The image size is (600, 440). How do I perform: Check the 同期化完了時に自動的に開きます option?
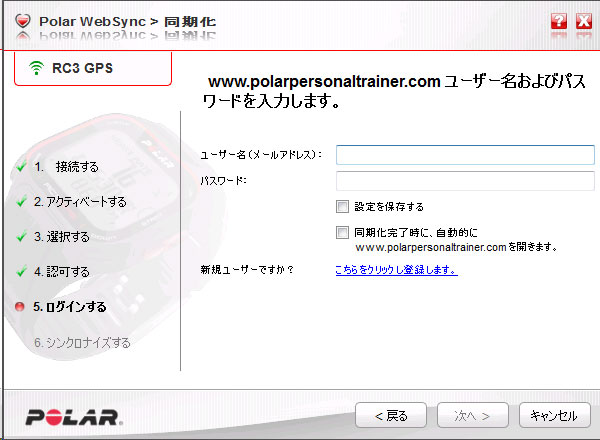pos(342,232)
